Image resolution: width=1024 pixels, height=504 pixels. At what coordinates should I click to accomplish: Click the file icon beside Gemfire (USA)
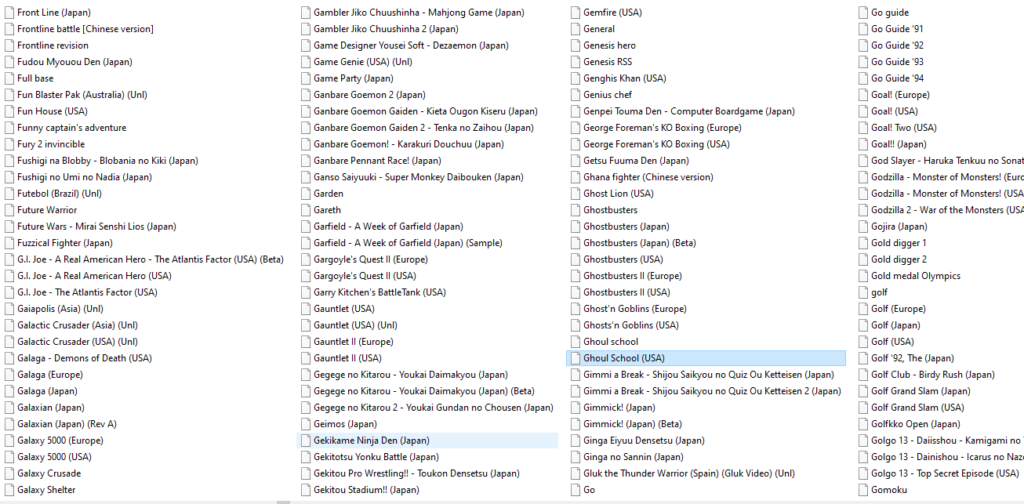click(575, 13)
